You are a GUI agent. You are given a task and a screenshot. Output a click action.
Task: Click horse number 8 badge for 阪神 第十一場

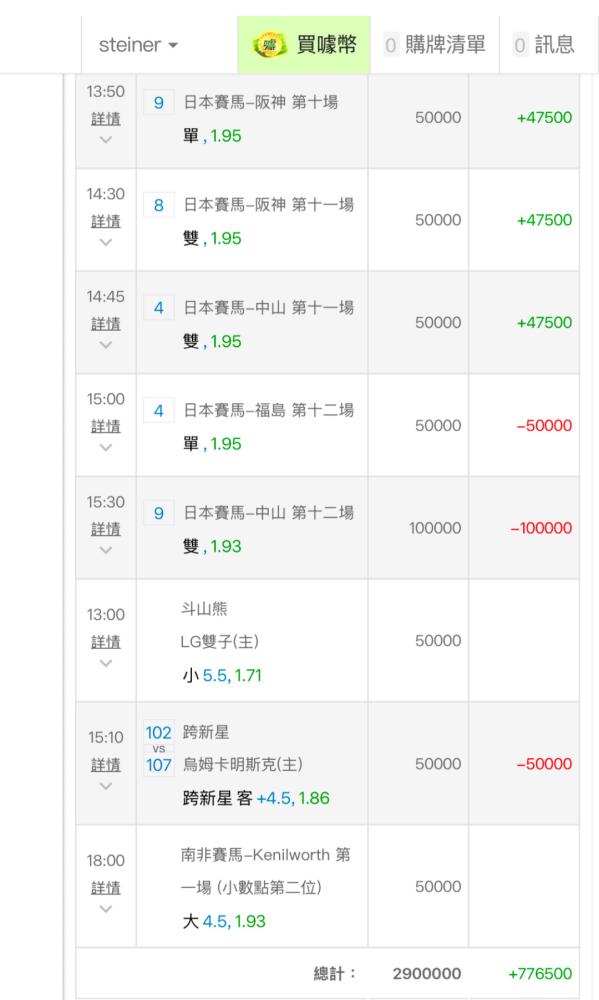click(159, 205)
